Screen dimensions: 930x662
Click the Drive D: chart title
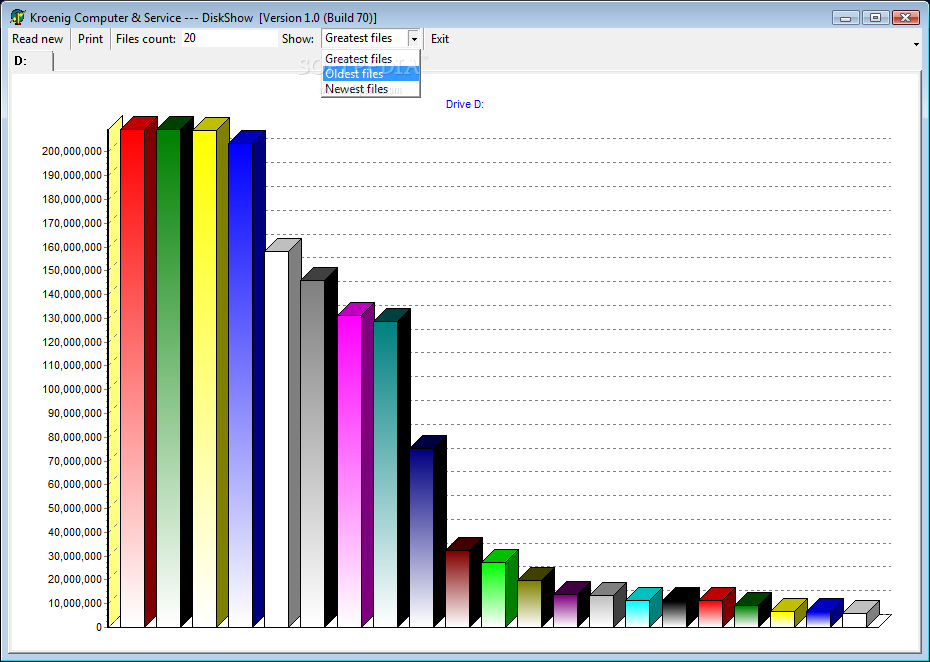point(464,104)
